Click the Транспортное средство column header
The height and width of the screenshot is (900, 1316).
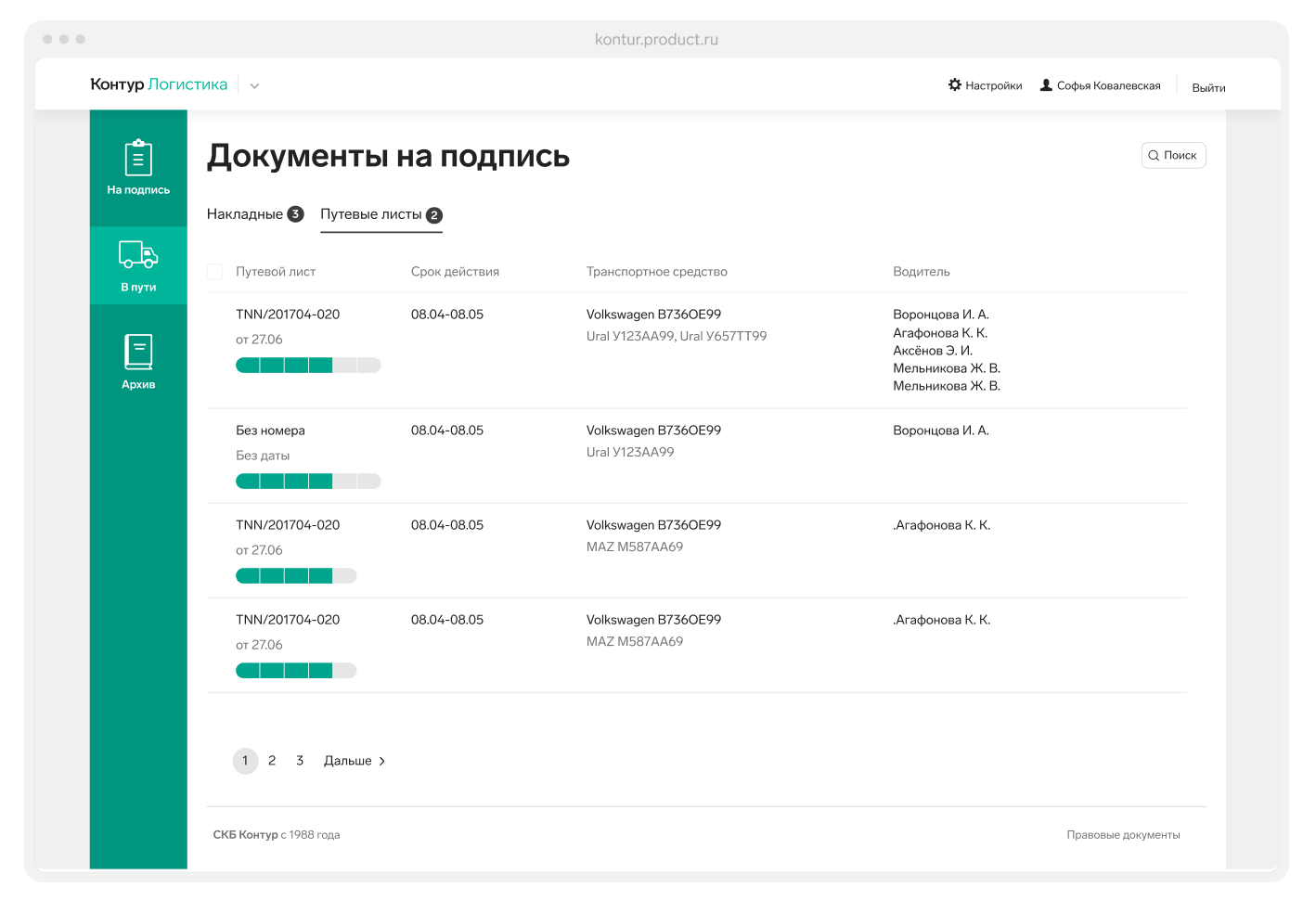point(657,272)
